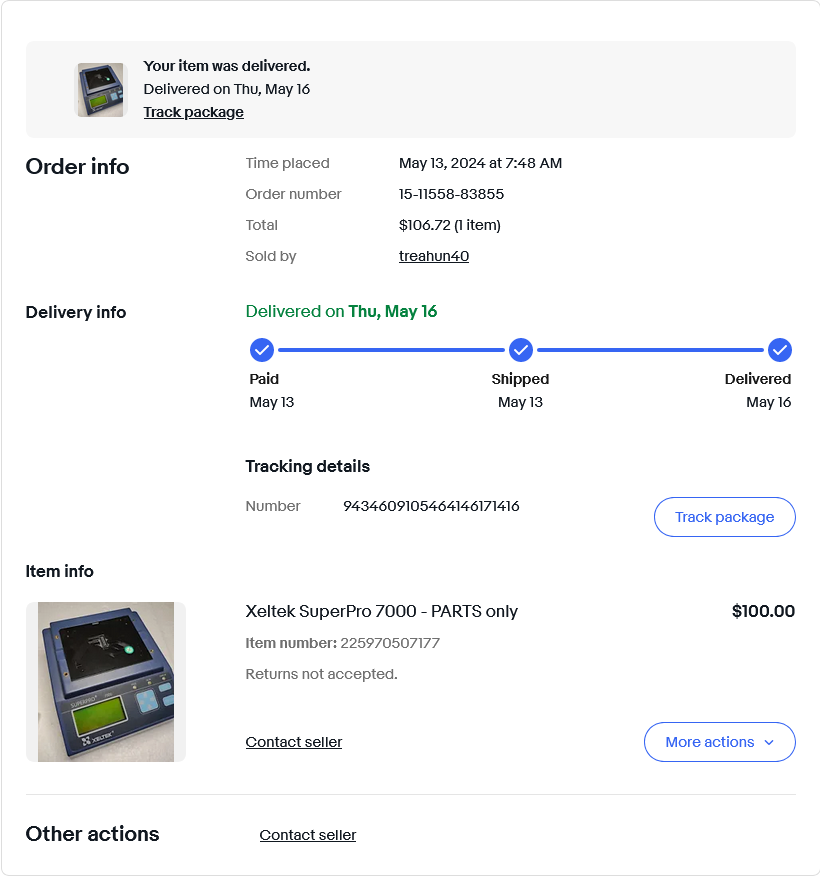This screenshot has height=876, width=820.
Task: Click the Delivered on Thu, May 16 heading
Action: [341, 311]
